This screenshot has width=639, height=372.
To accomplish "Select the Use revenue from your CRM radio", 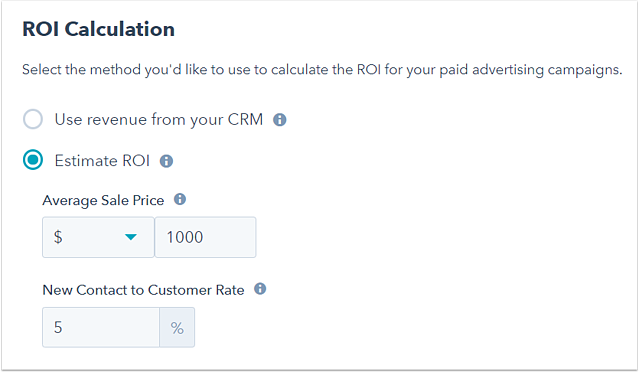I will [x=33, y=119].
